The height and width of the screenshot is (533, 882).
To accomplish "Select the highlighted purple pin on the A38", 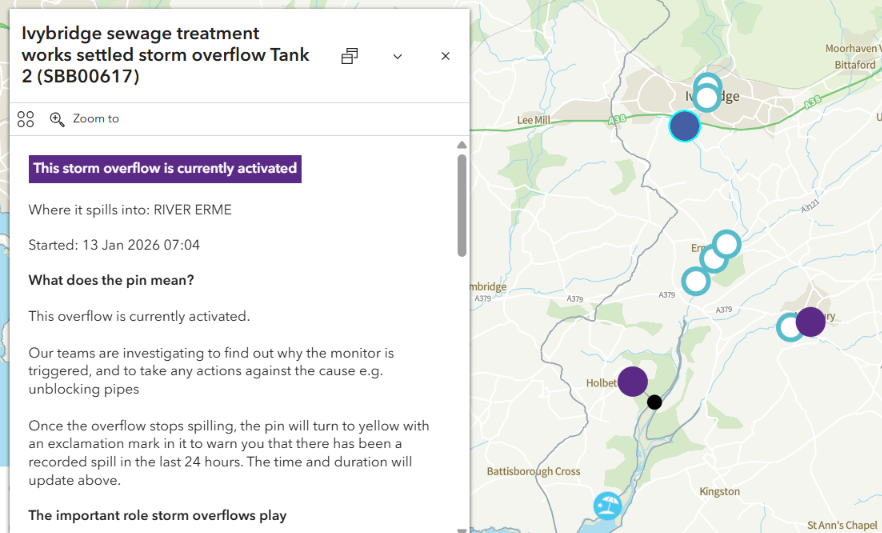I will click(x=684, y=126).
